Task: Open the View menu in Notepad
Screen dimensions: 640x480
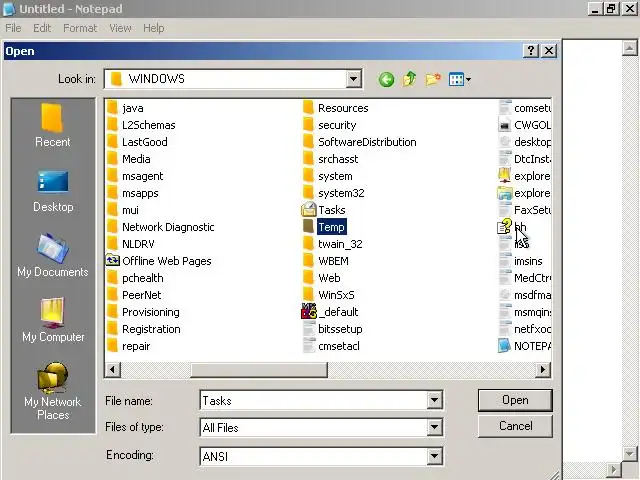Action: click(x=120, y=28)
